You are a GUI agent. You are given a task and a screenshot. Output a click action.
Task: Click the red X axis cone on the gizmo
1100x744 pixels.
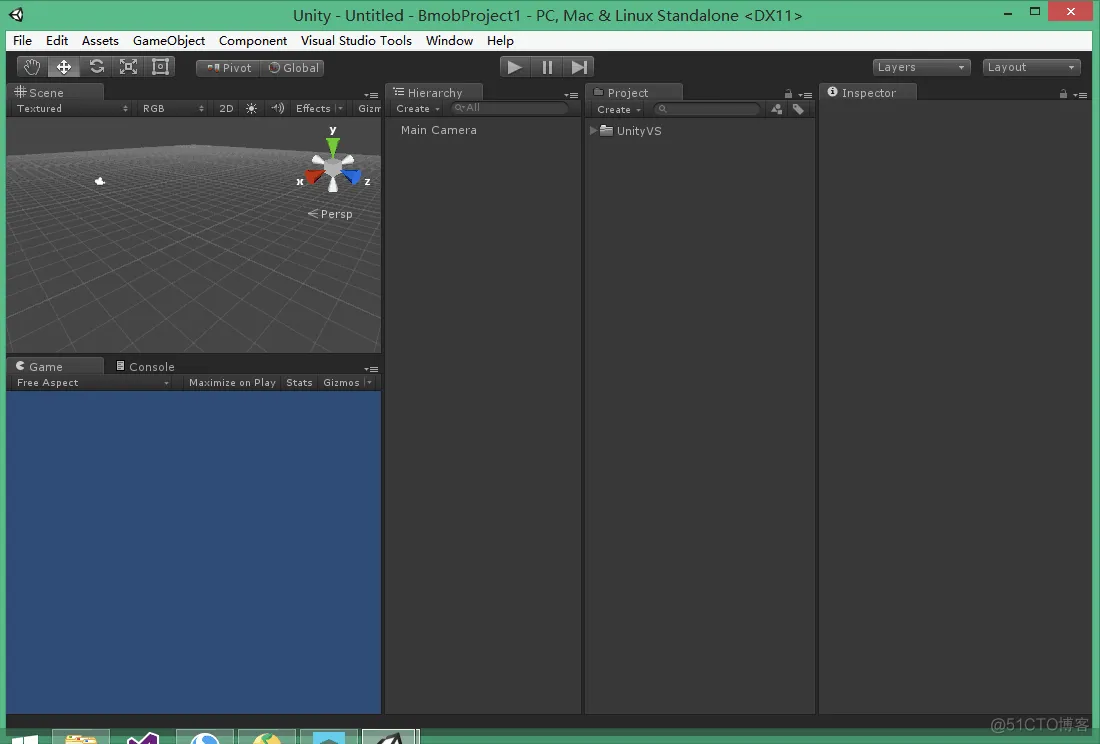coord(314,177)
